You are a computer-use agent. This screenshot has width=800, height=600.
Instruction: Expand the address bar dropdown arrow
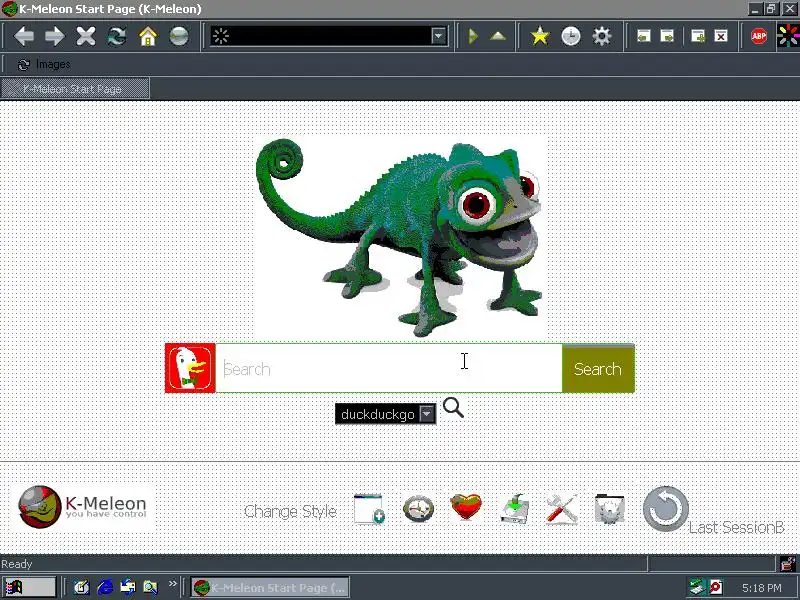[x=438, y=36]
